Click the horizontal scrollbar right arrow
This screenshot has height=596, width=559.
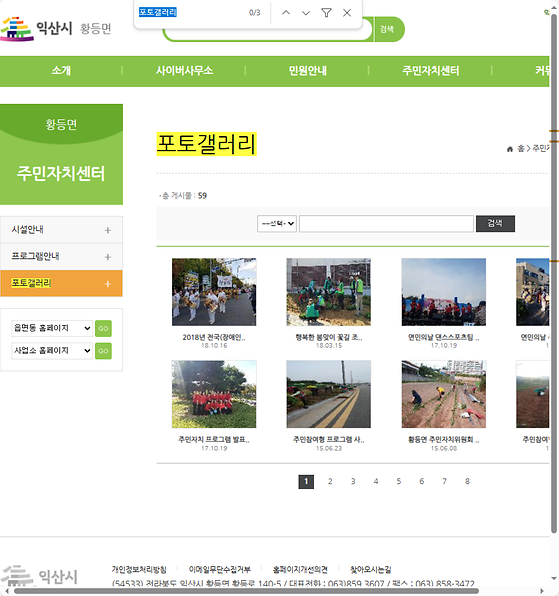pyautogui.click(x=542, y=591)
